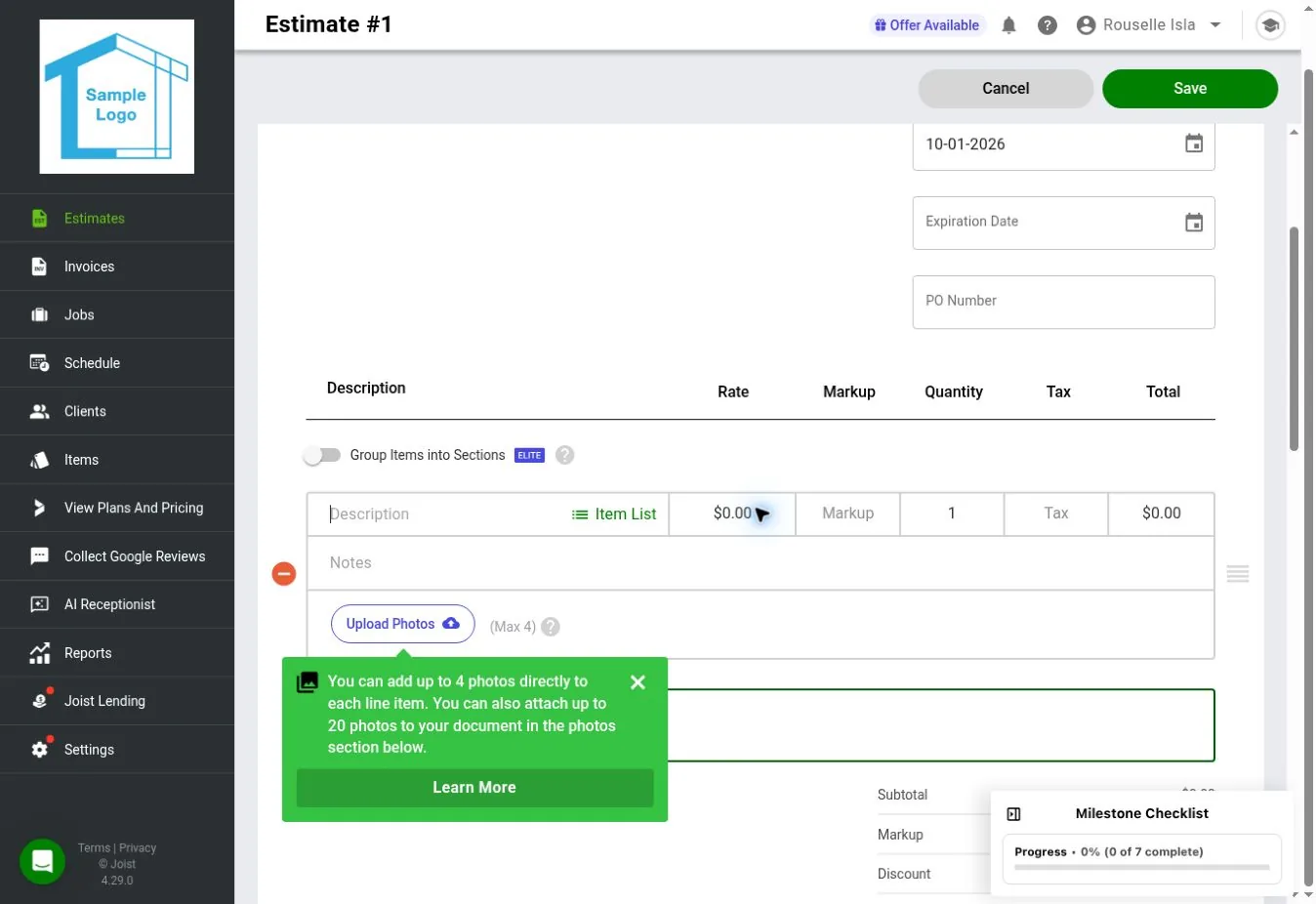This screenshot has height=904, width=1316.
Task: Cancel the estimate edit
Action: tap(1006, 89)
